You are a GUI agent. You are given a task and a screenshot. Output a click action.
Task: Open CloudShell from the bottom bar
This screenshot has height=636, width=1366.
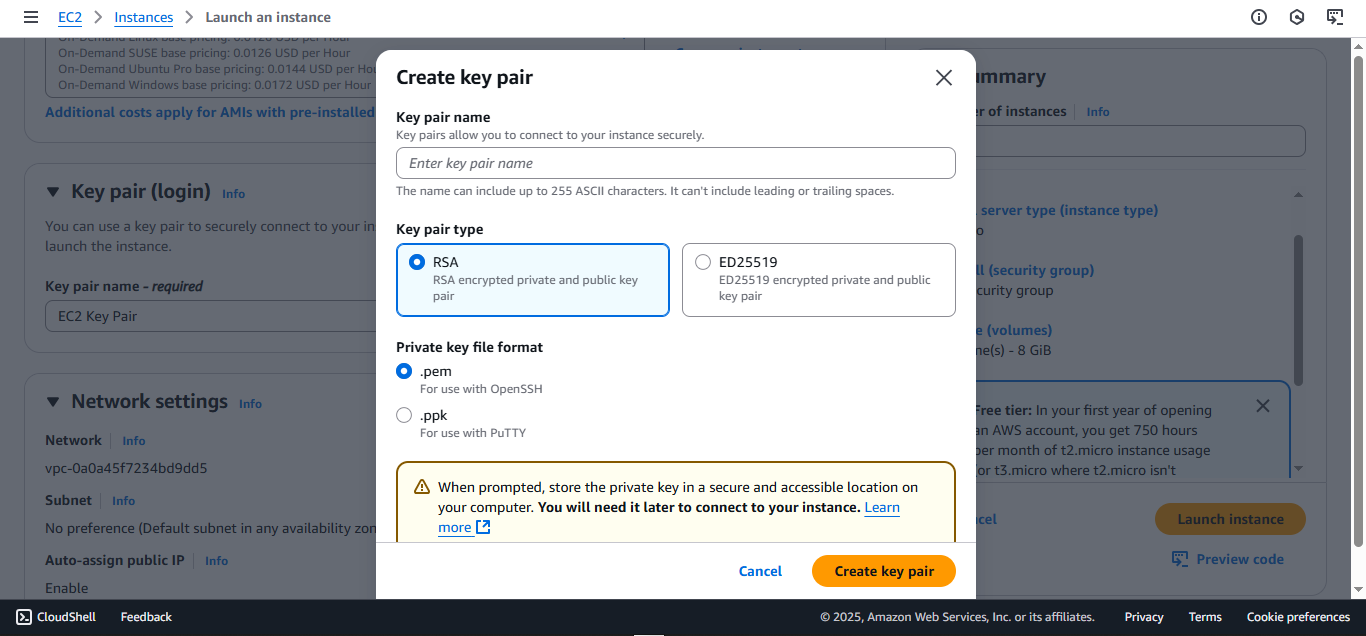click(x=55, y=616)
